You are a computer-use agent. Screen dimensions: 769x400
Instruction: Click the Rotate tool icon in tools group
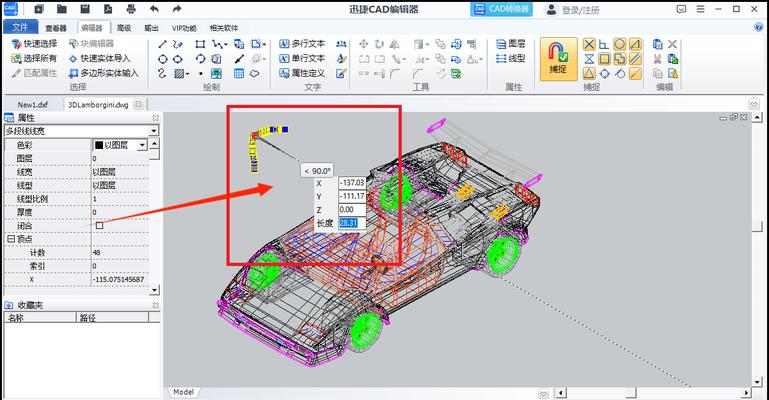click(x=379, y=44)
